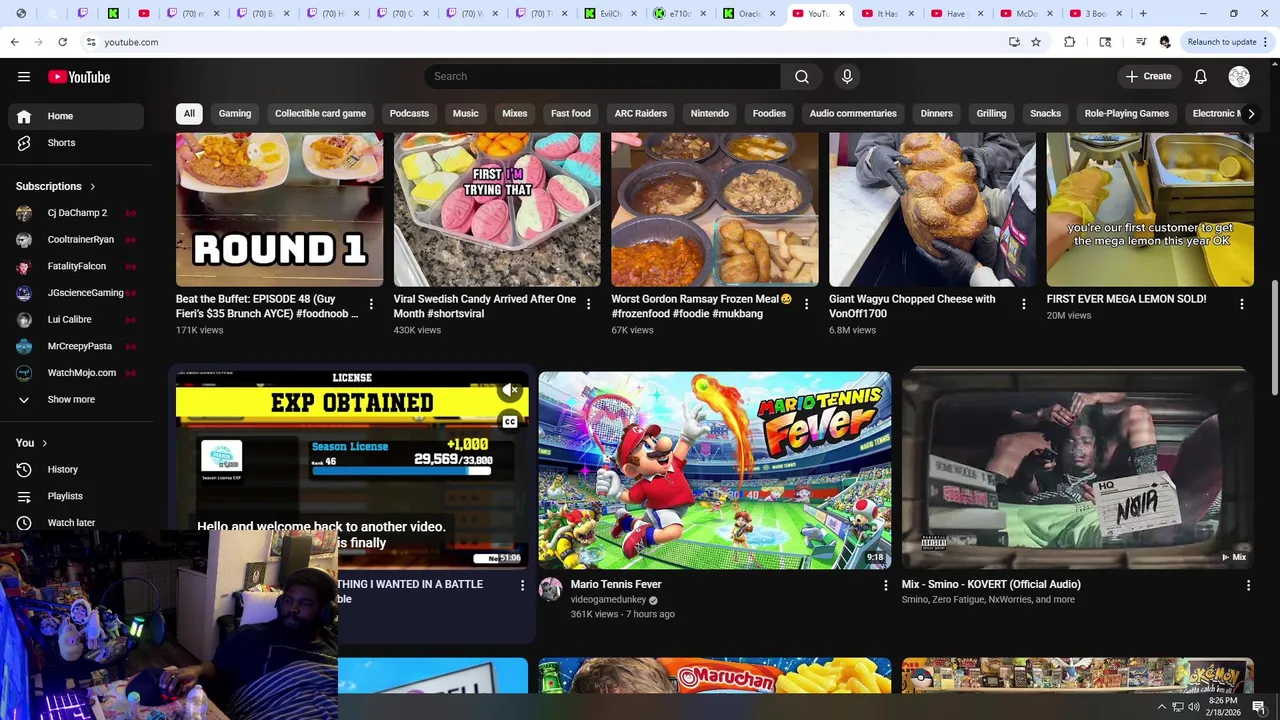Open more options for Mario Tennis Fever video
The height and width of the screenshot is (720, 1280).
click(x=885, y=585)
